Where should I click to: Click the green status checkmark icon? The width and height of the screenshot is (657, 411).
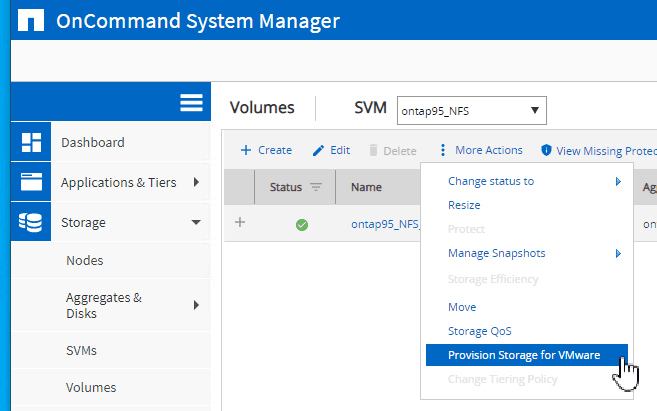click(302, 225)
